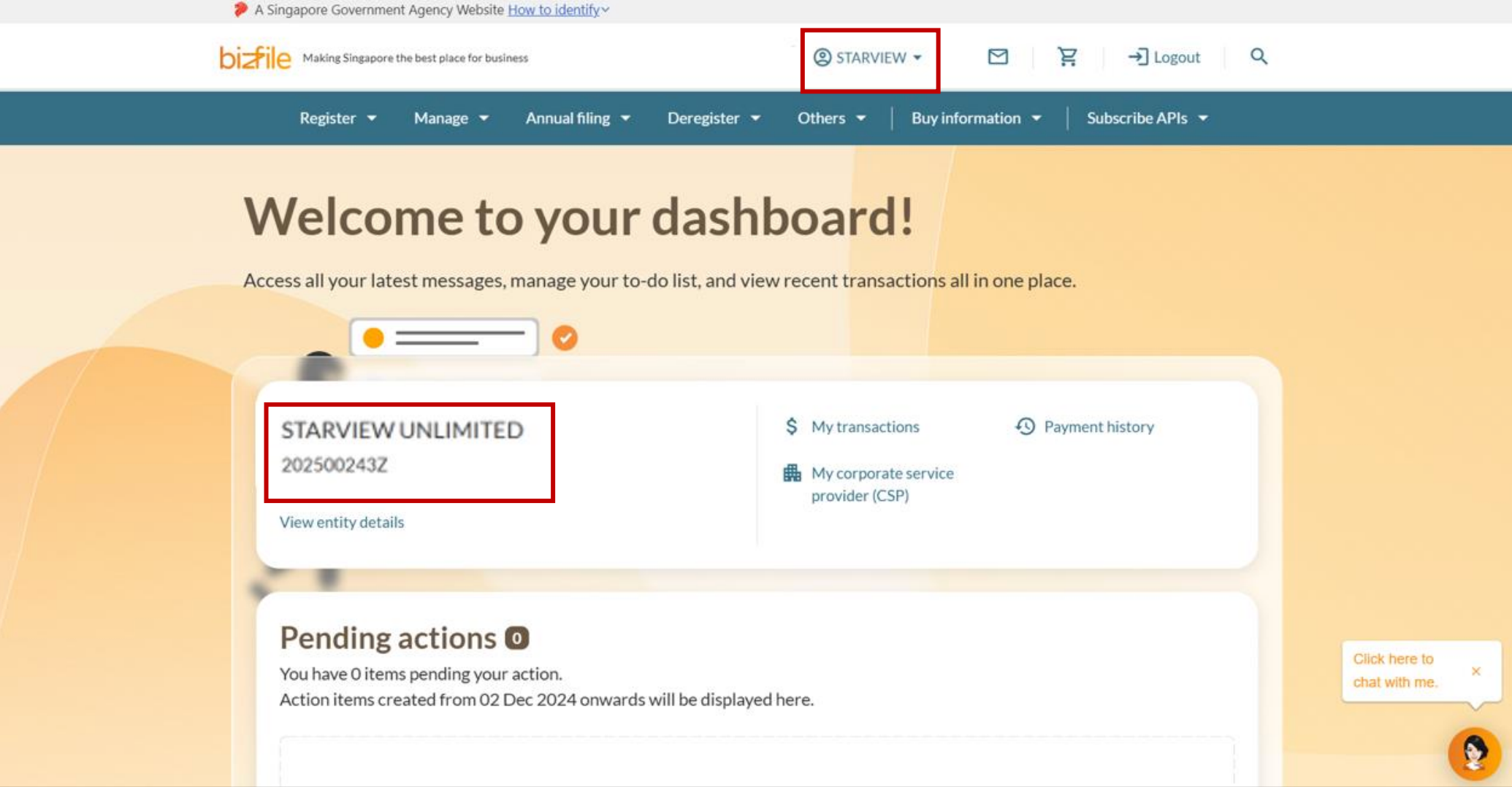
Task: Click the Payment history clock icon
Action: (1026, 426)
